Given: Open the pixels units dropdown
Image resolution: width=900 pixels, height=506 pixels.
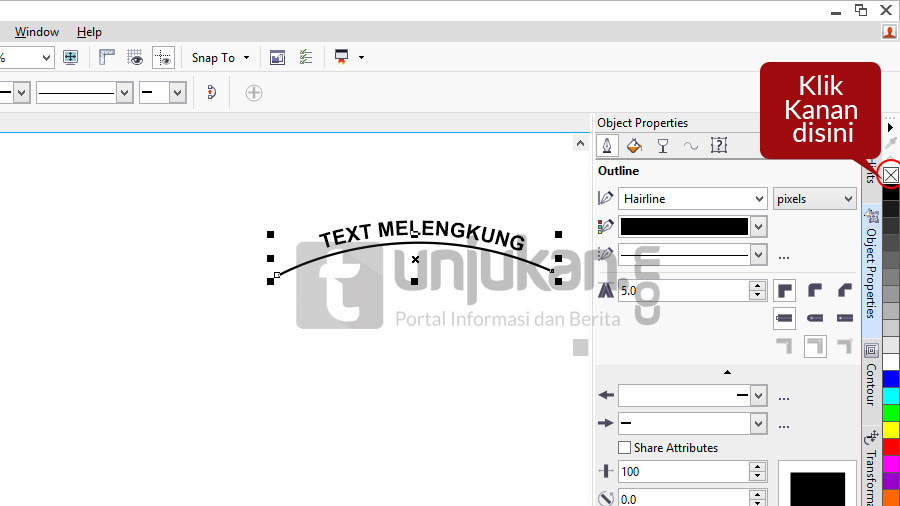Looking at the screenshot, I should [x=814, y=199].
